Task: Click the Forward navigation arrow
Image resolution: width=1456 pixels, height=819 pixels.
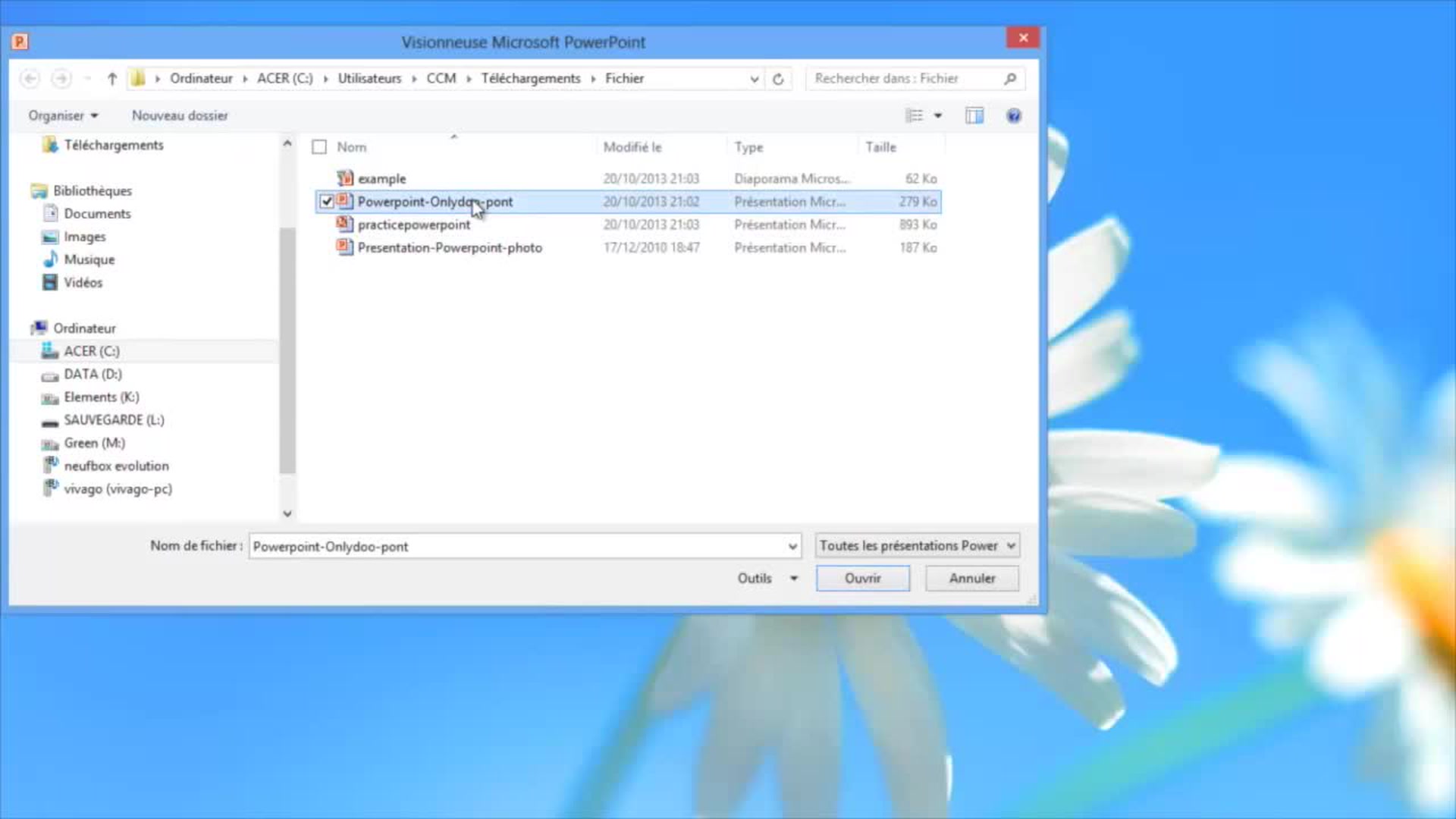Action: [61, 78]
